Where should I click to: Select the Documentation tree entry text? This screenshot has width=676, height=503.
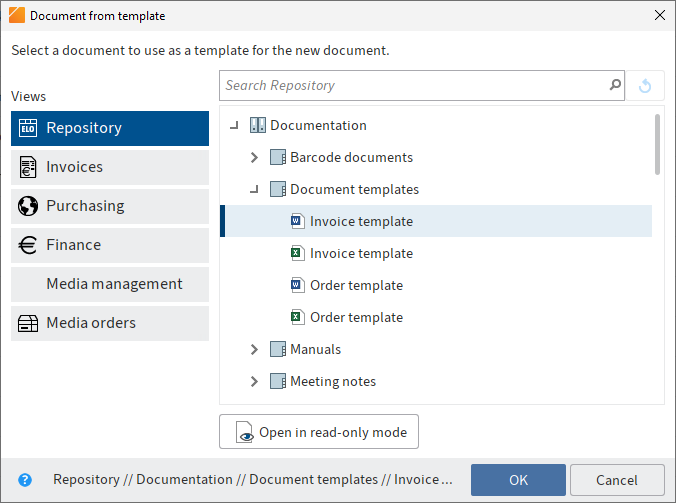318,125
